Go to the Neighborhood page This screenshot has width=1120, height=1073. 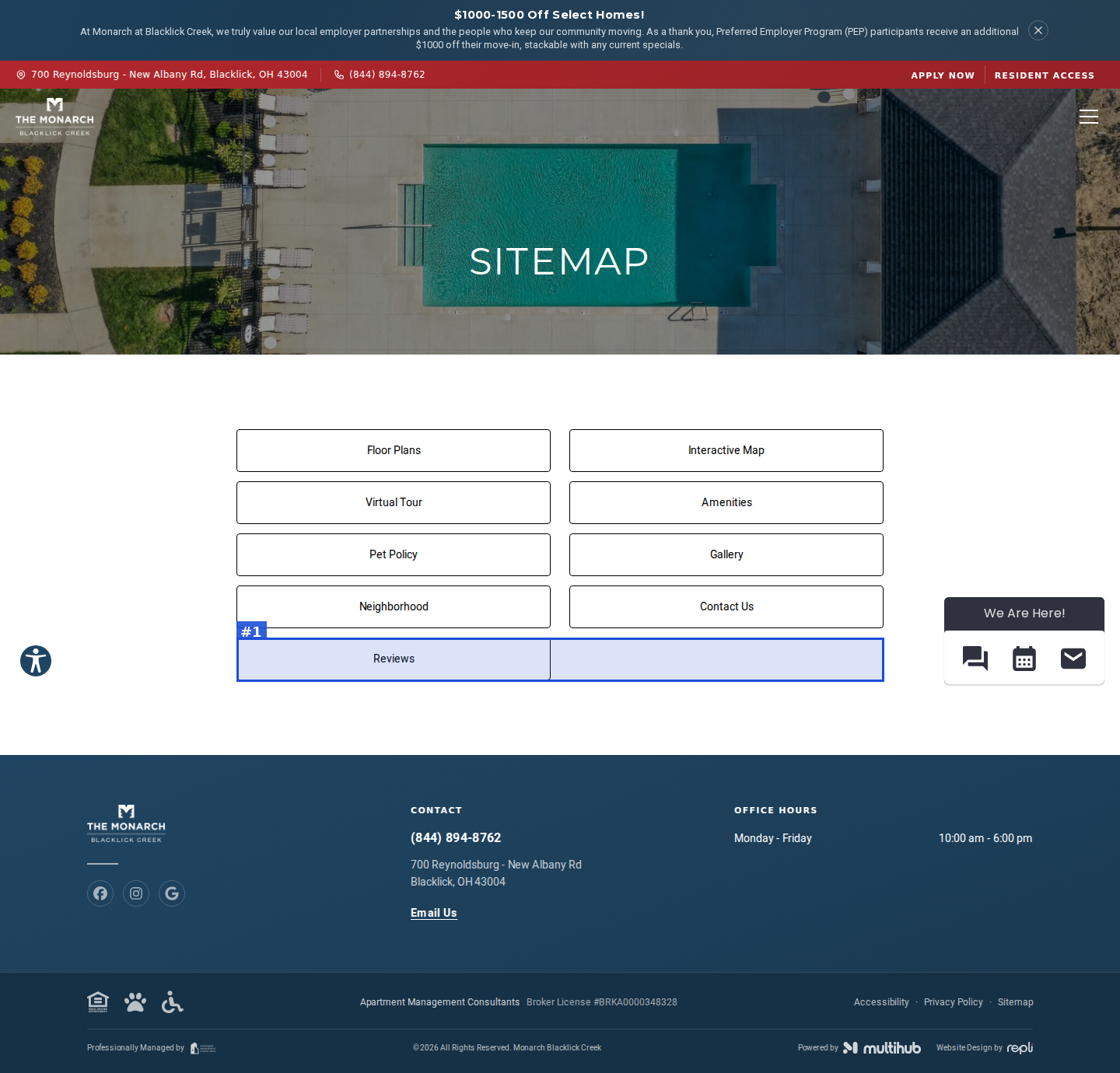coord(394,606)
